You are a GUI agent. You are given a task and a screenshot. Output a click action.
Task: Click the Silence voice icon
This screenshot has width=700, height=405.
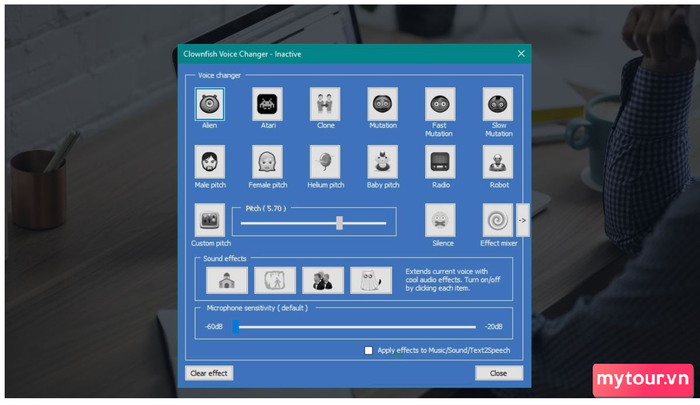point(440,220)
